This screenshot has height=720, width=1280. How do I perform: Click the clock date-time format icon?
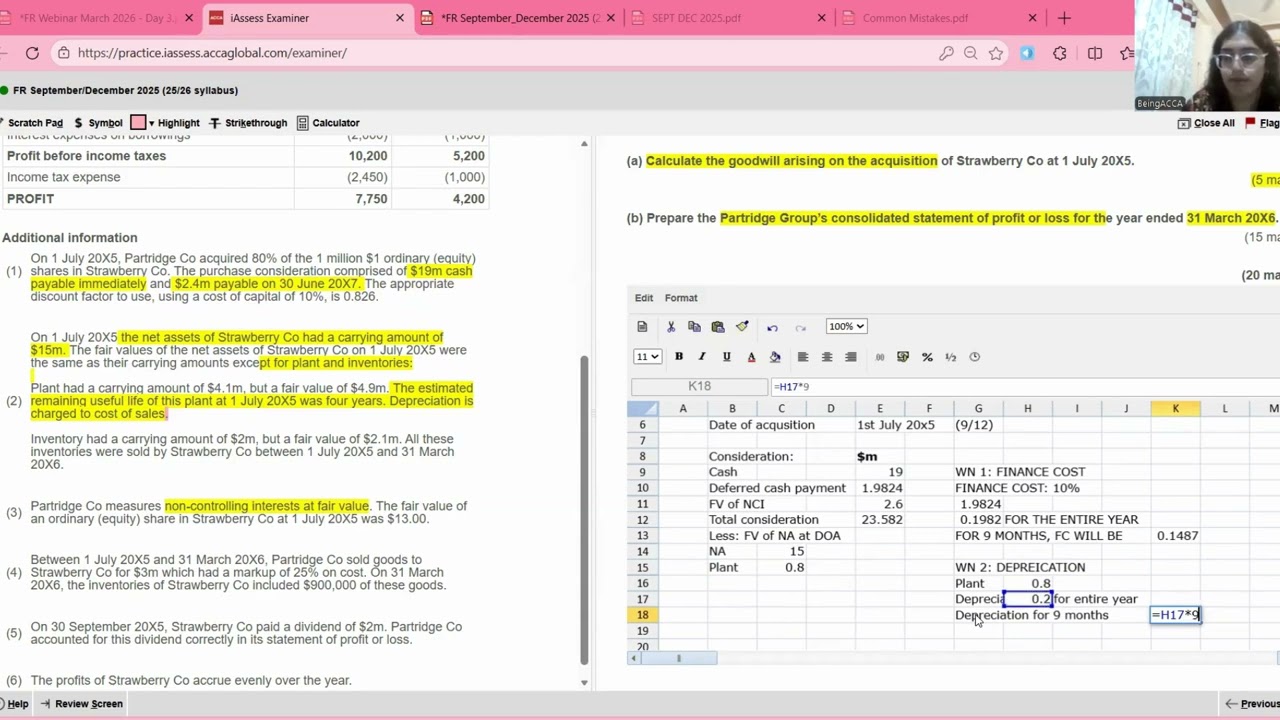coord(975,357)
